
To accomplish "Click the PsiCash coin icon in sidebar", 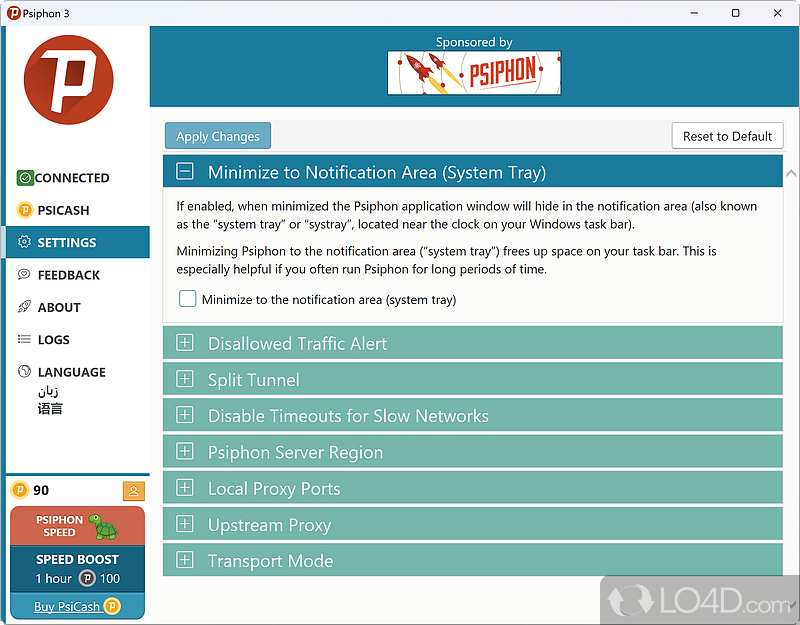I will 25,210.
